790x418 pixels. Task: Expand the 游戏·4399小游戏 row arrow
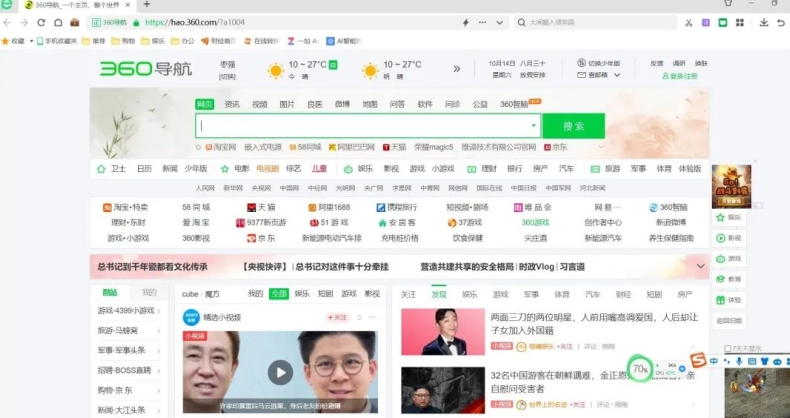[x=159, y=311]
